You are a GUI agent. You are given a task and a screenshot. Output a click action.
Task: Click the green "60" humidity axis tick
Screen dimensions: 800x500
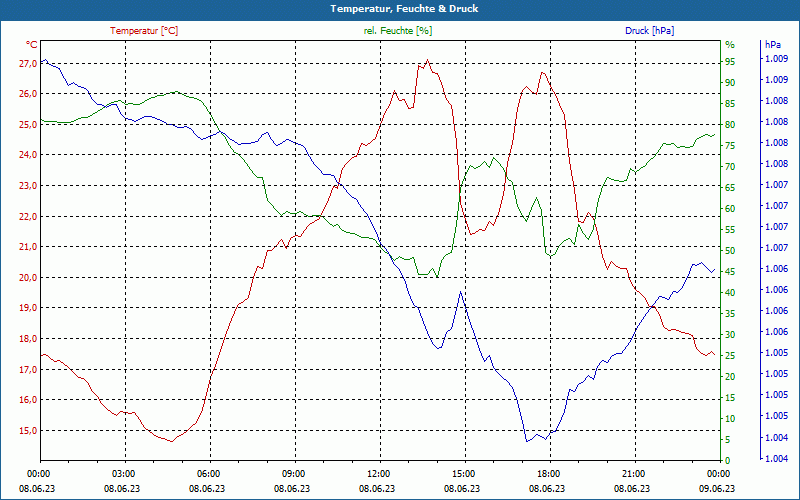tap(730, 209)
